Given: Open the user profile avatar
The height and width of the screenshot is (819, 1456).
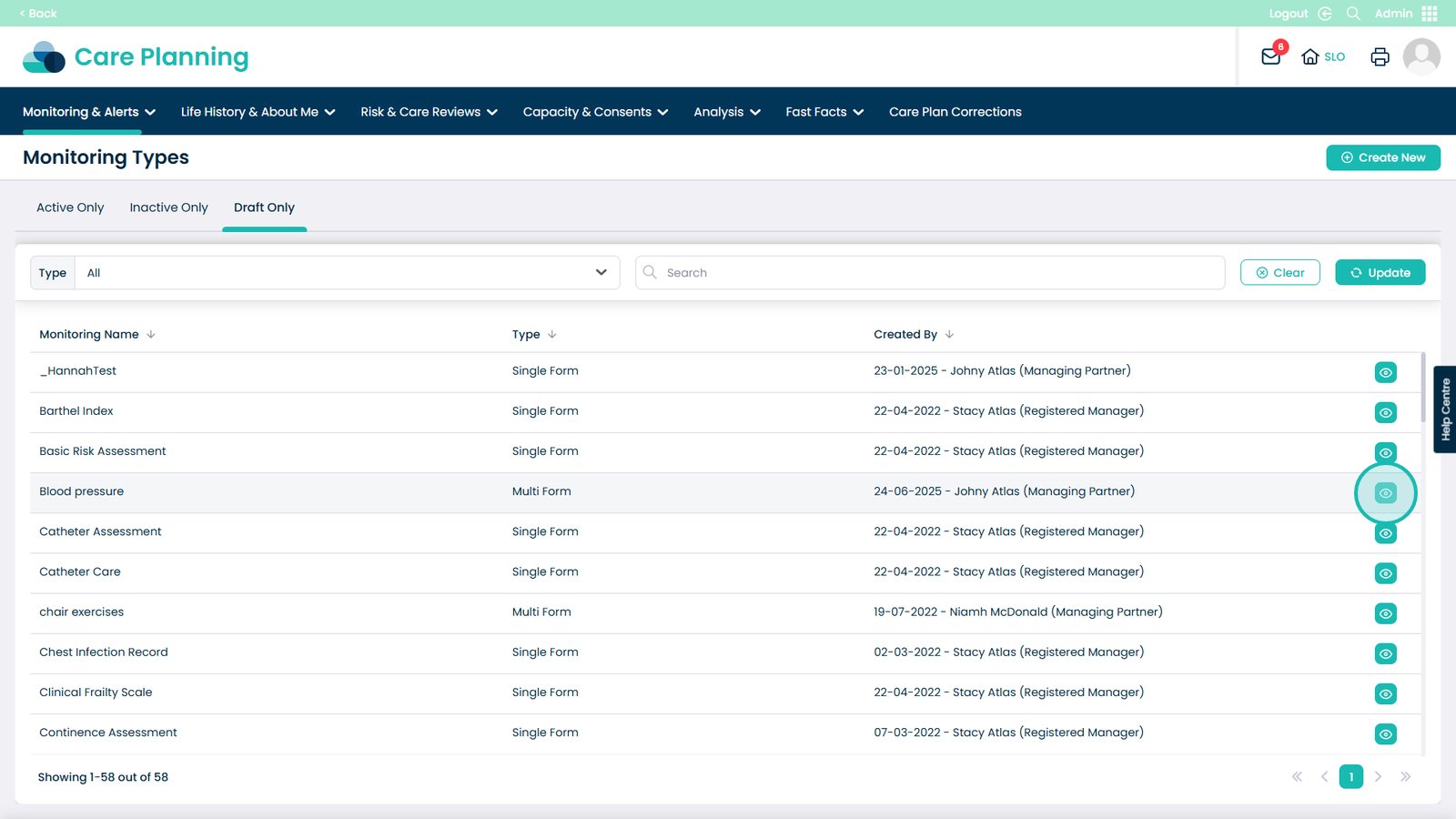Looking at the screenshot, I should pos(1421,56).
